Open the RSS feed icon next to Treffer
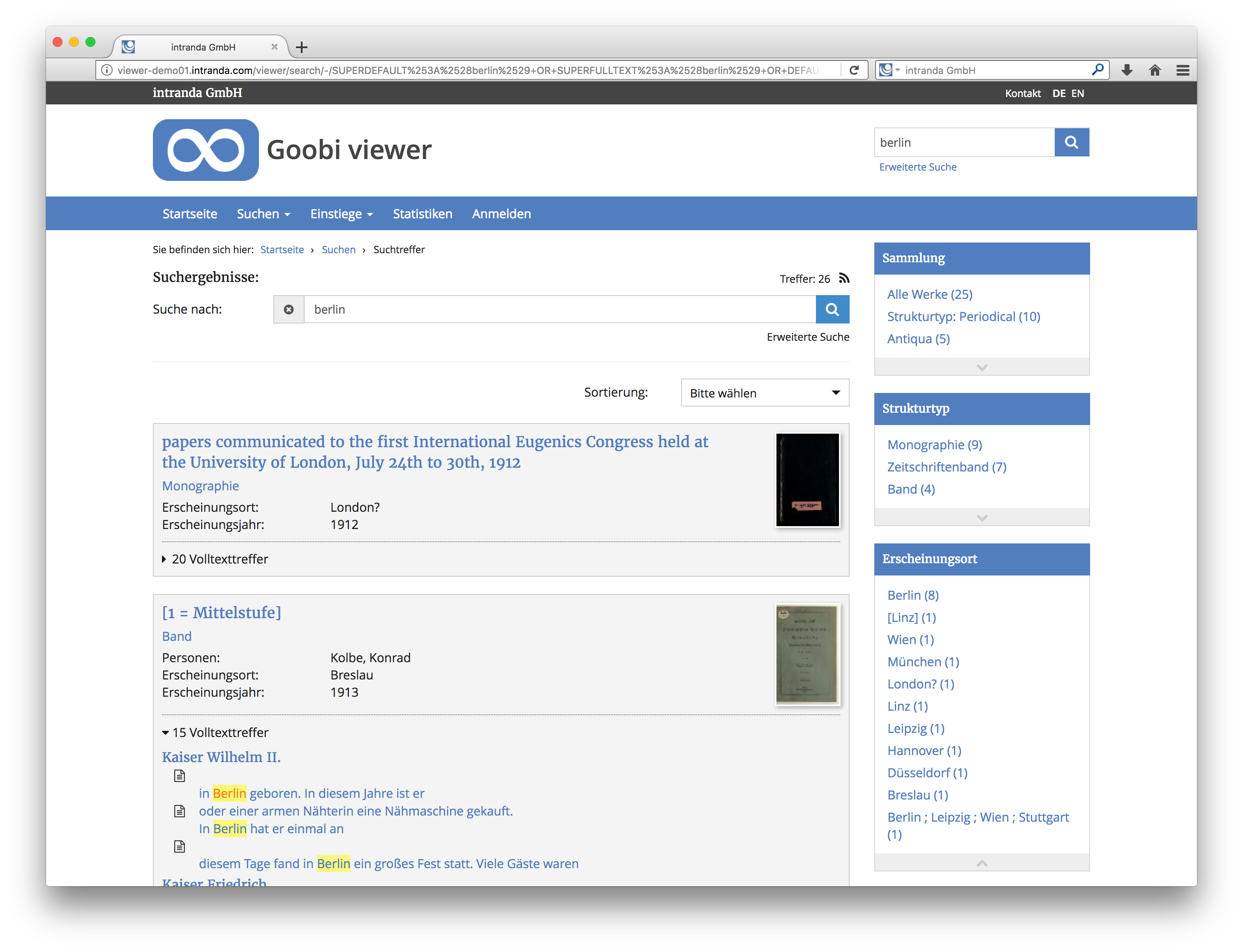The width and height of the screenshot is (1243, 952). pyautogui.click(x=844, y=278)
